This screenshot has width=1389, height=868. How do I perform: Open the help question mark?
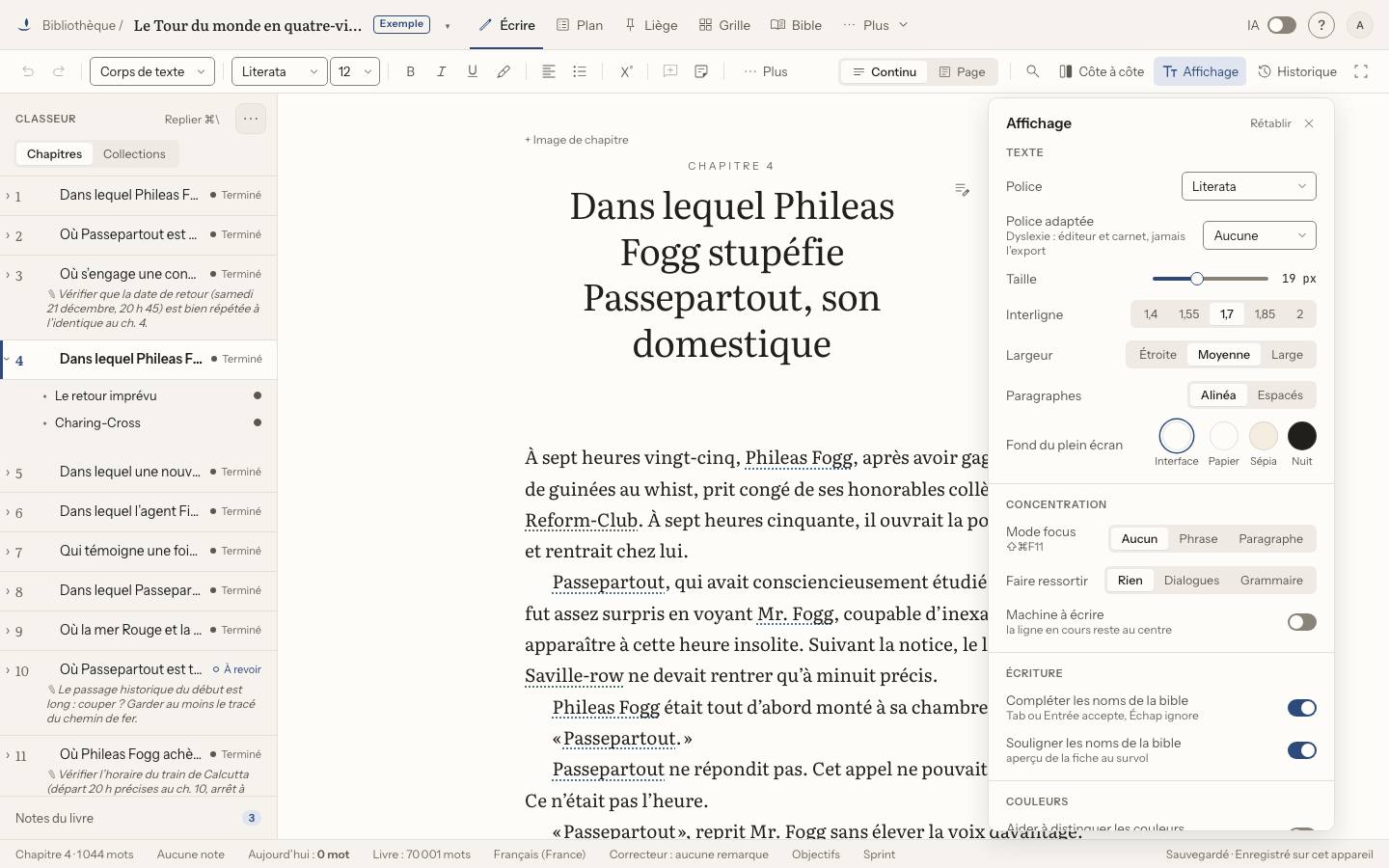(1321, 25)
